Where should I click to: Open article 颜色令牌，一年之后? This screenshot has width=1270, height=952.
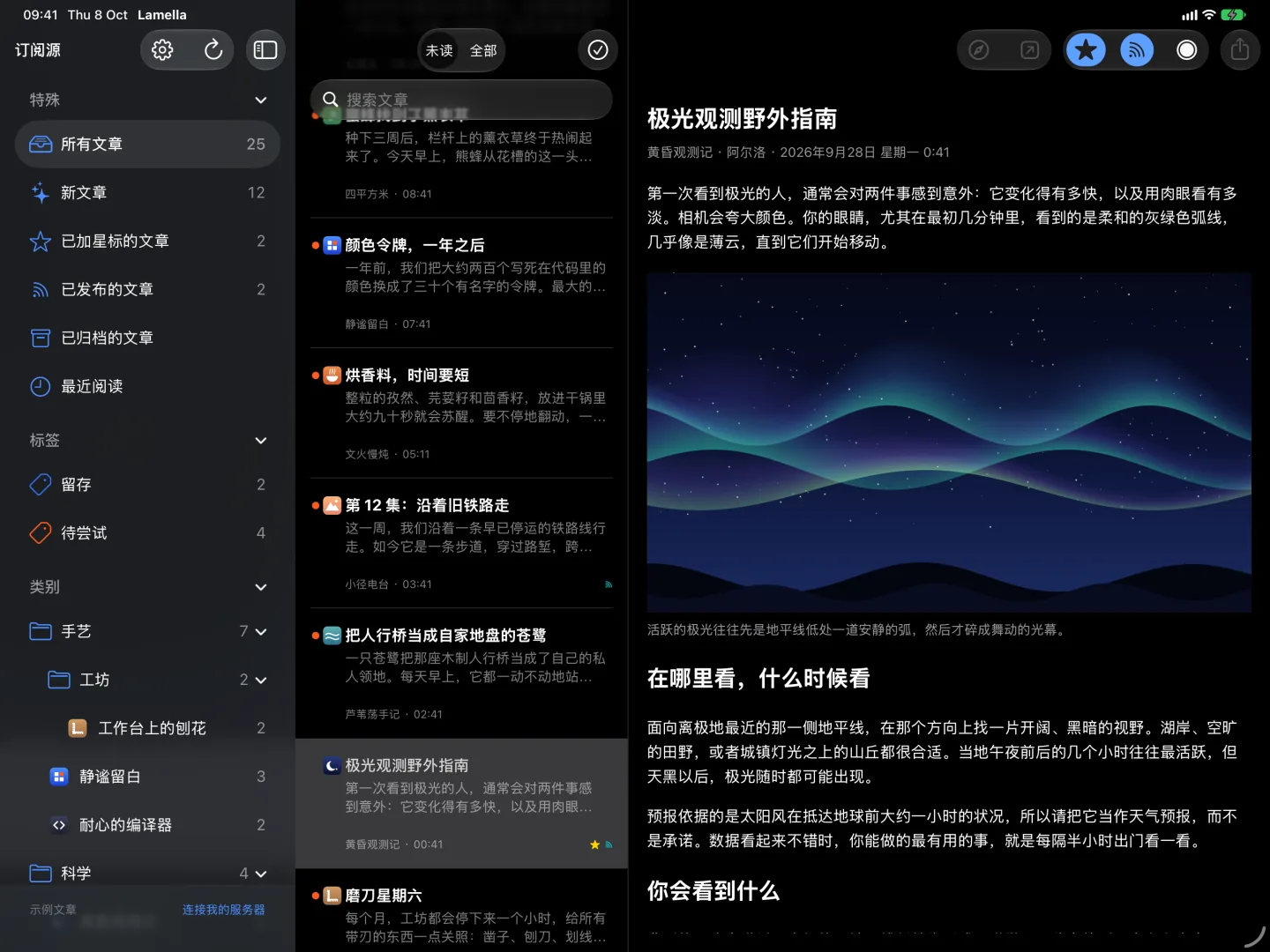point(461,283)
